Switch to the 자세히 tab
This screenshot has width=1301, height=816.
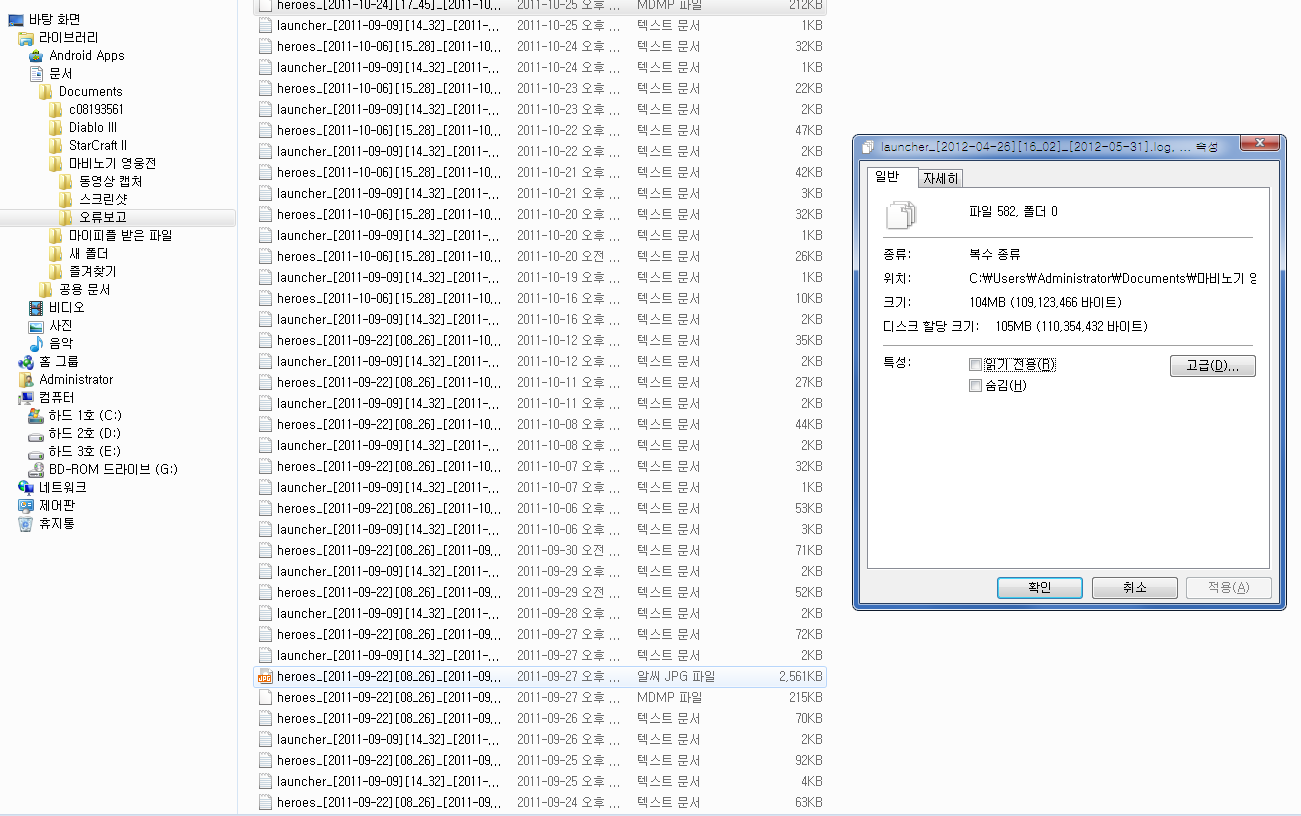[941, 179]
